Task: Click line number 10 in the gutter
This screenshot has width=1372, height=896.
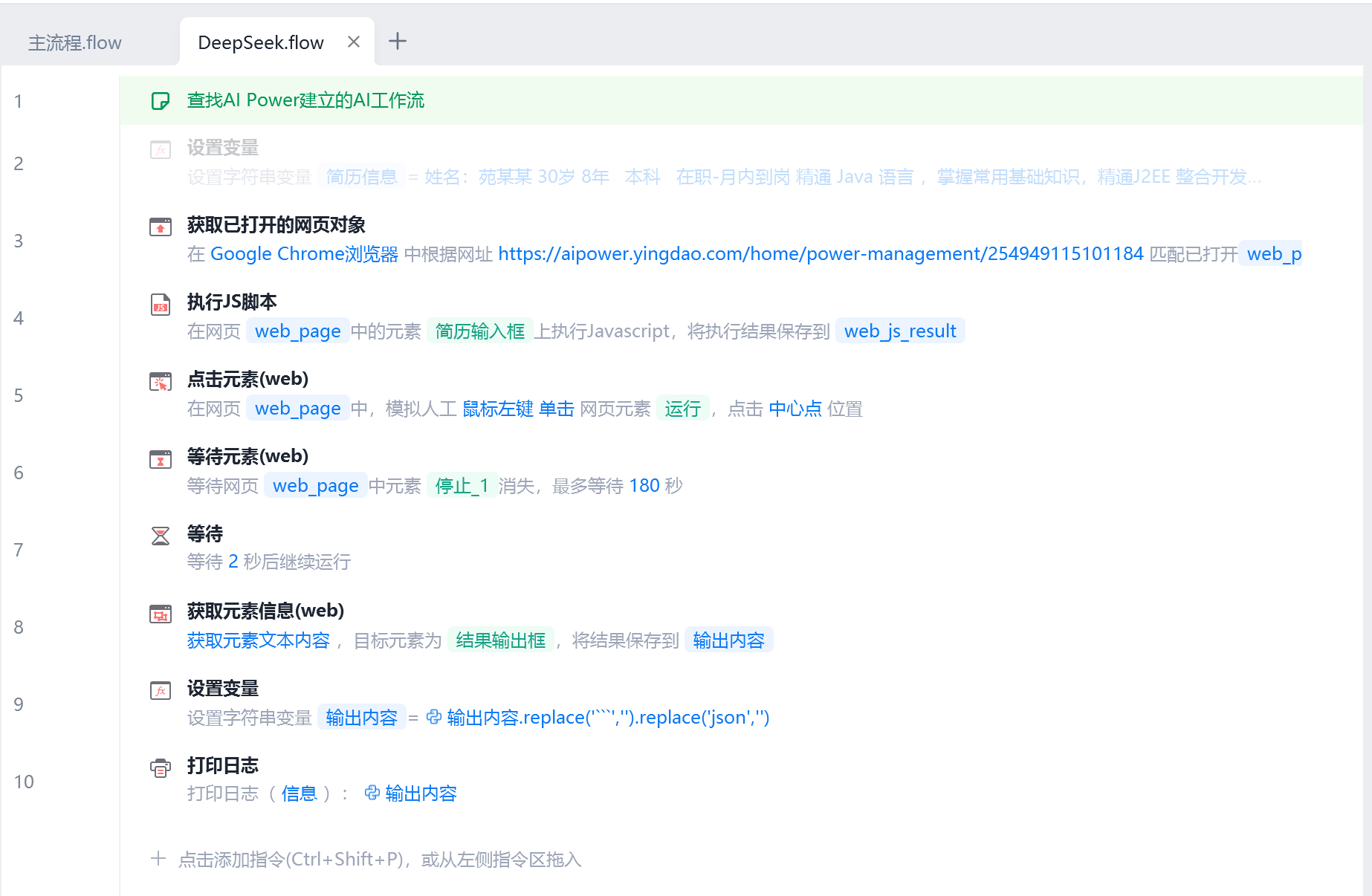Action: (x=24, y=782)
